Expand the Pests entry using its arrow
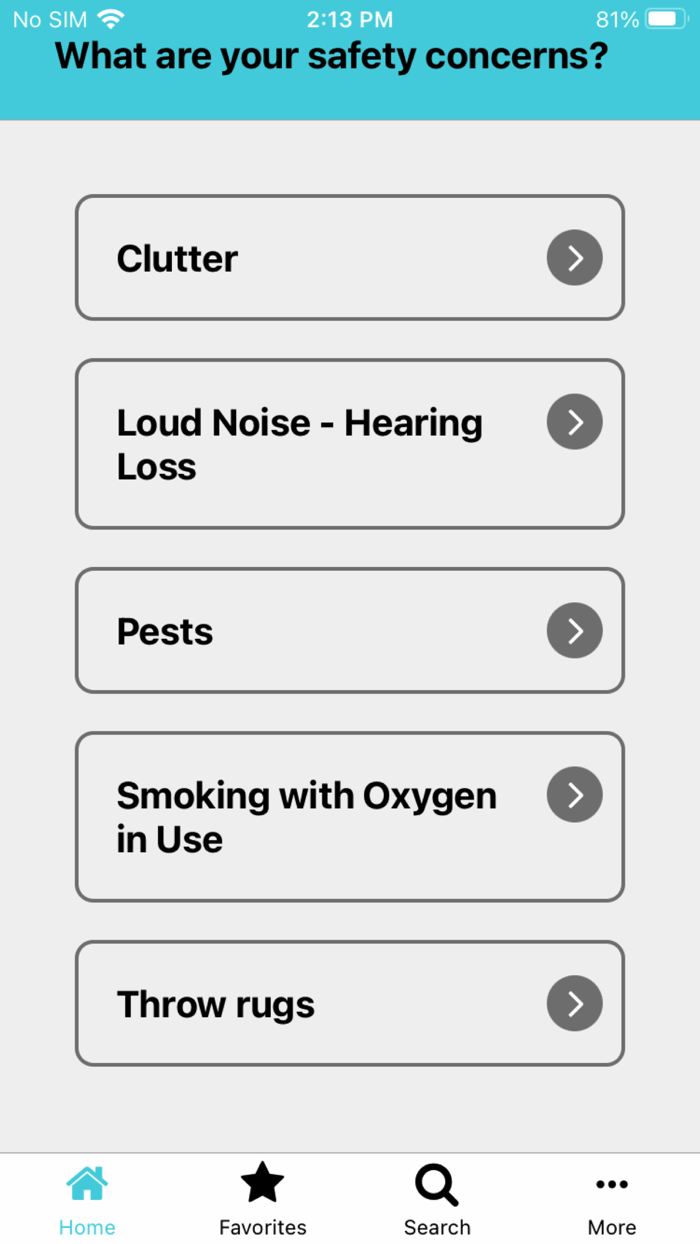This screenshot has height=1244, width=700. 574,630
